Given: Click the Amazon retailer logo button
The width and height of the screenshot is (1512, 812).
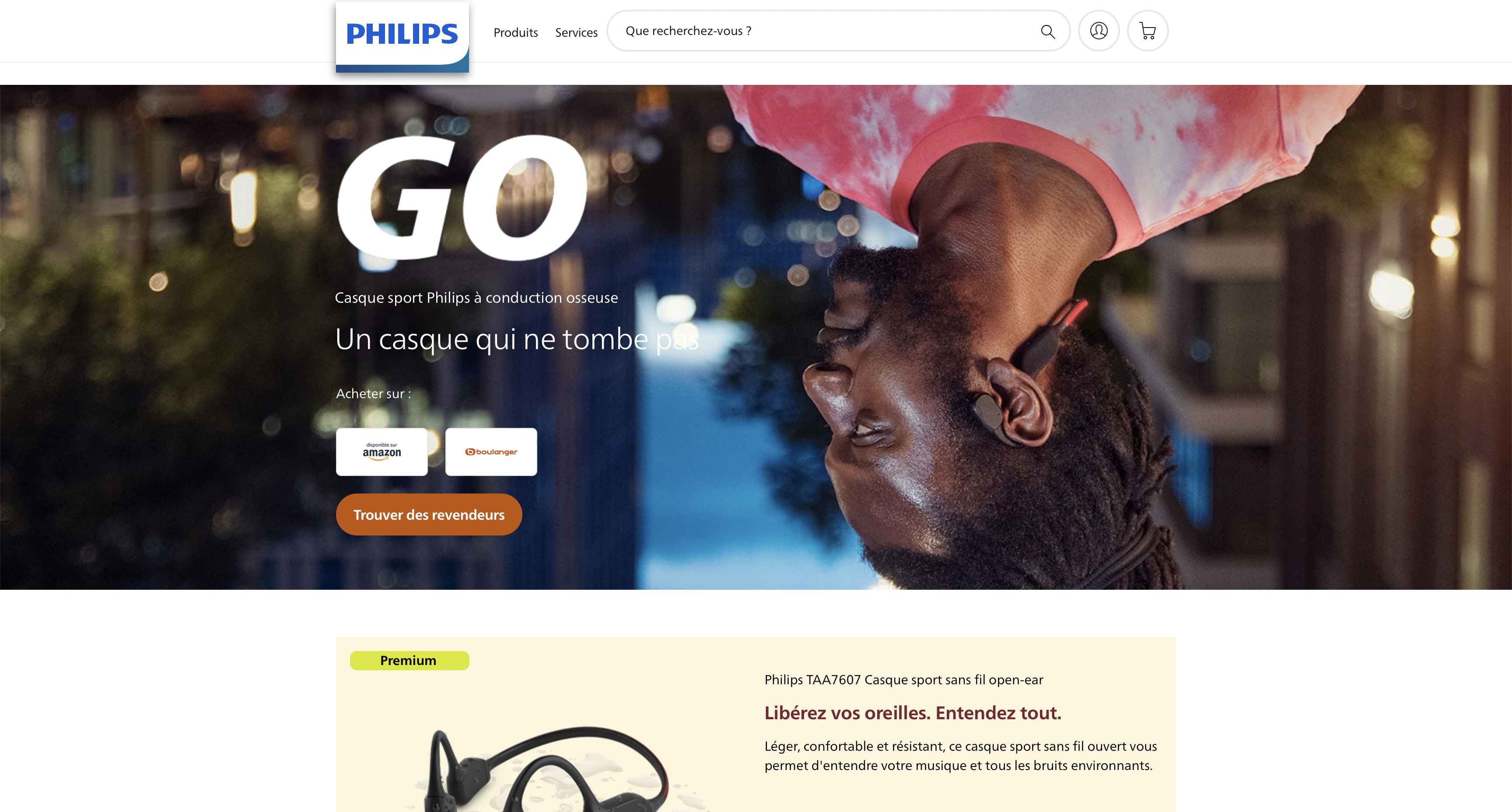Looking at the screenshot, I should (x=381, y=451).
